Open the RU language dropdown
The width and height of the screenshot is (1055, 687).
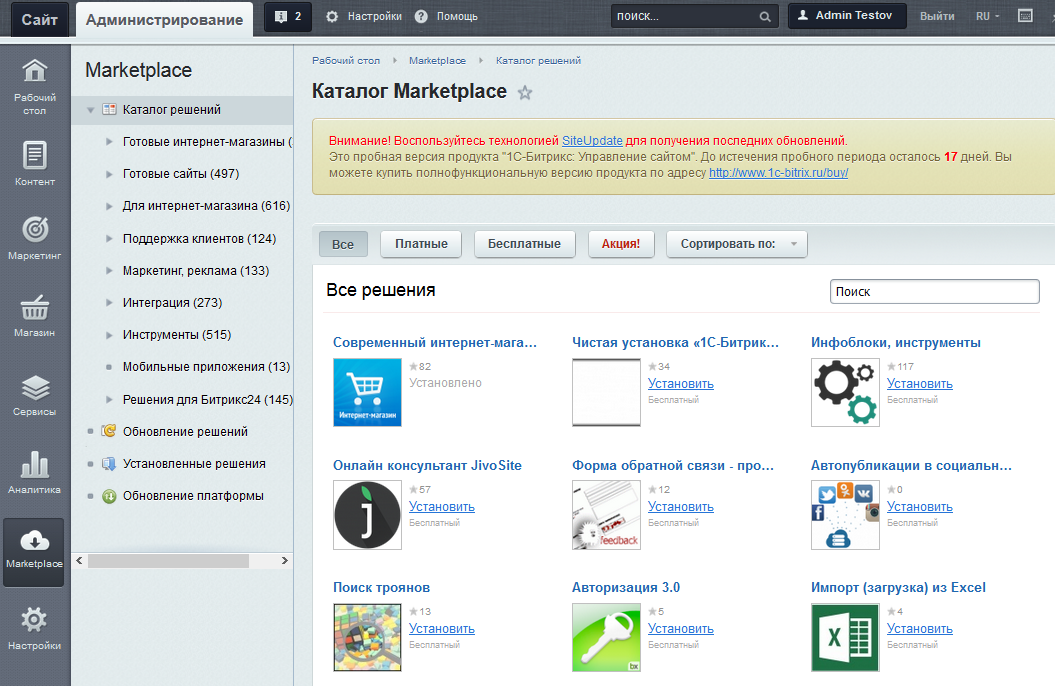[987, 16]
